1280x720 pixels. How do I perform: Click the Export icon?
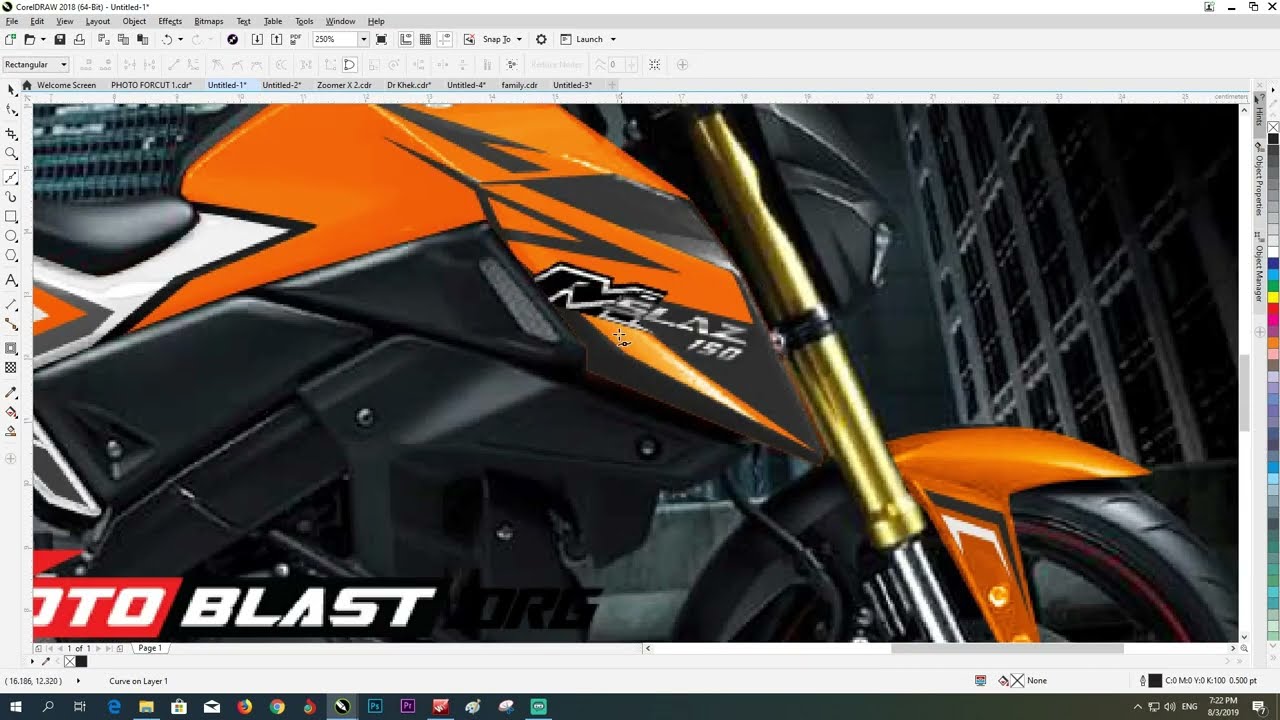pos(276,39)
